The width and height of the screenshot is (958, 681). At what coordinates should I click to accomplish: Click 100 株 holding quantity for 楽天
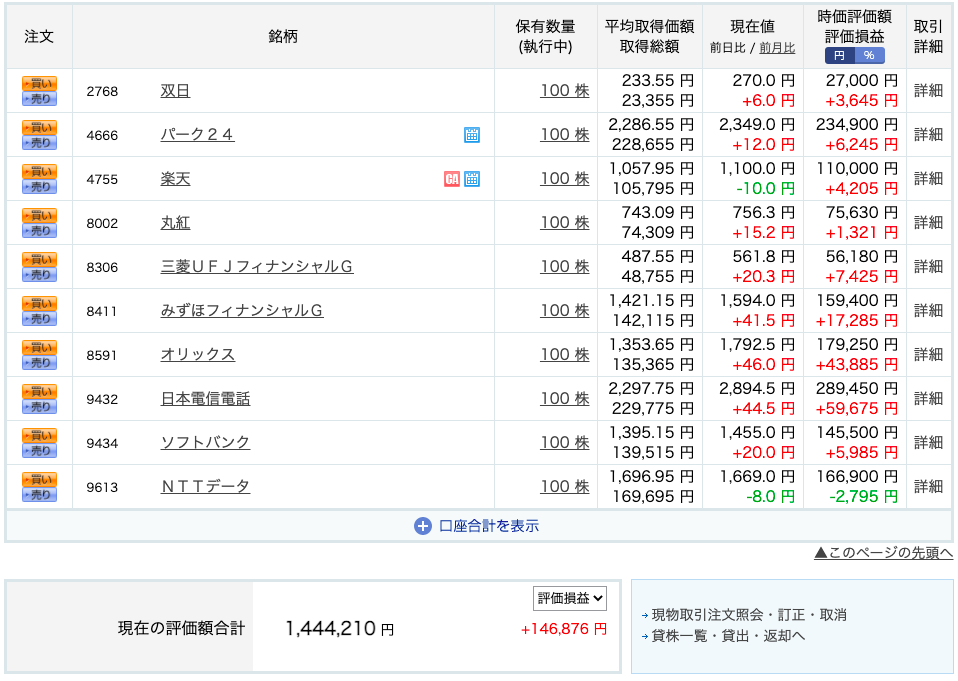tap(565, 179)
